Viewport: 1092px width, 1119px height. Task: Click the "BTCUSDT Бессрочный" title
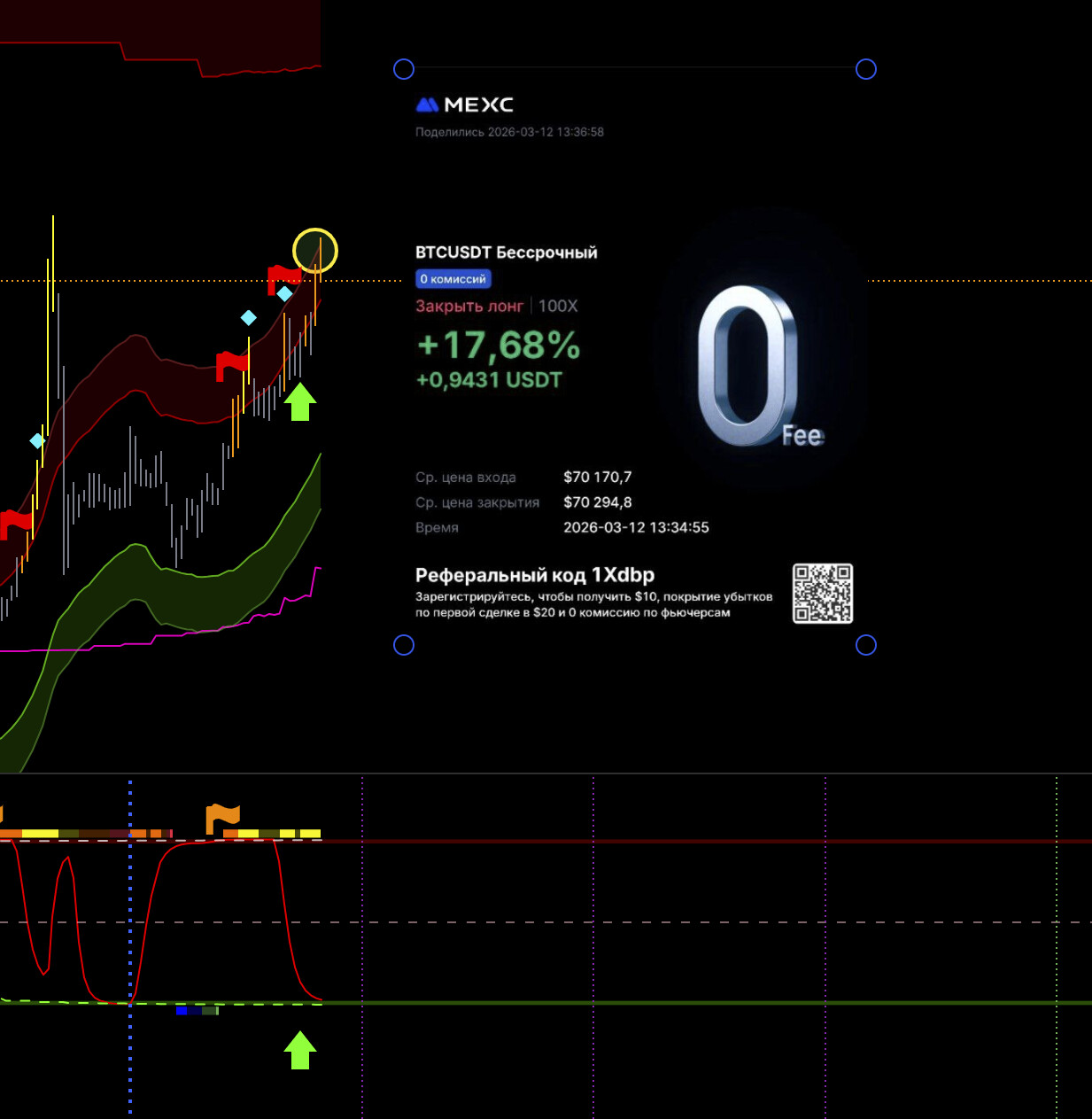(x=506, y=253)
